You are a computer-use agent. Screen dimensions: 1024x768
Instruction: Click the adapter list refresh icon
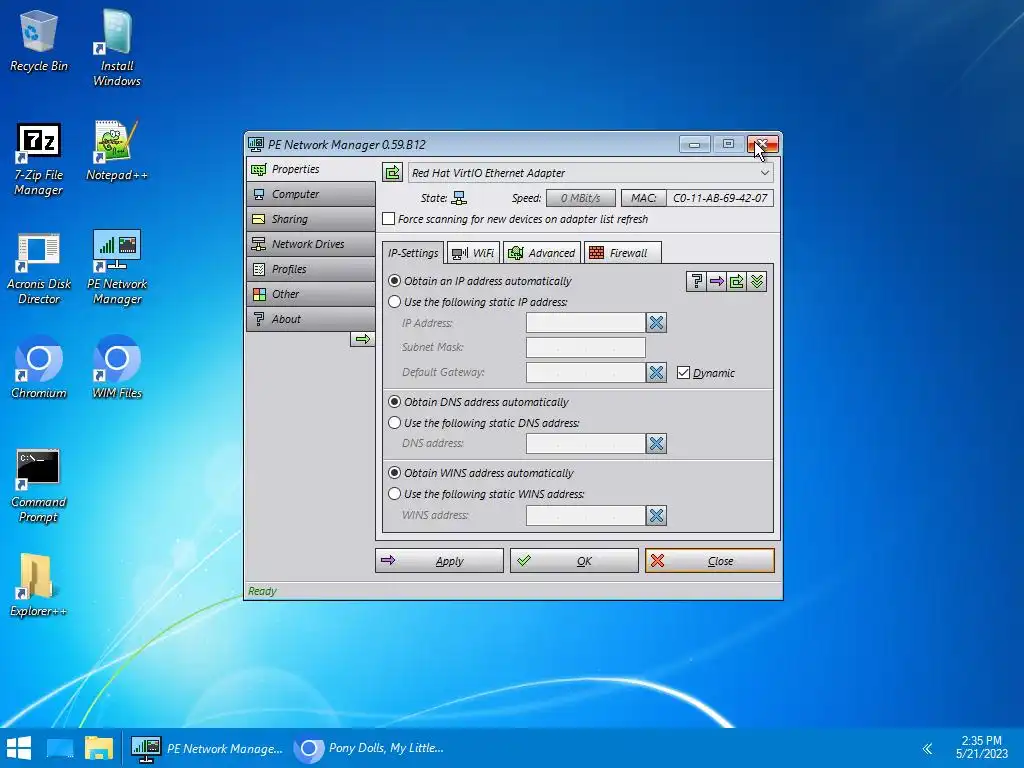coord(392,172)
